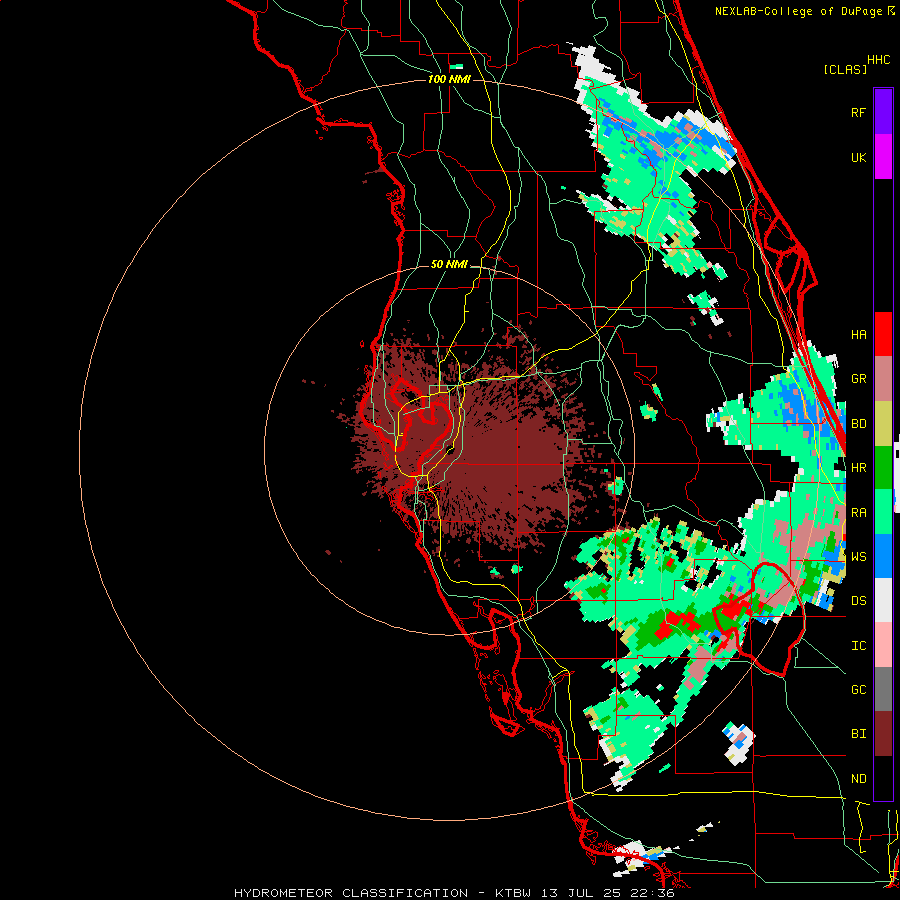
Task: Click the GC legend label
Action: click(x=858, y=690)
